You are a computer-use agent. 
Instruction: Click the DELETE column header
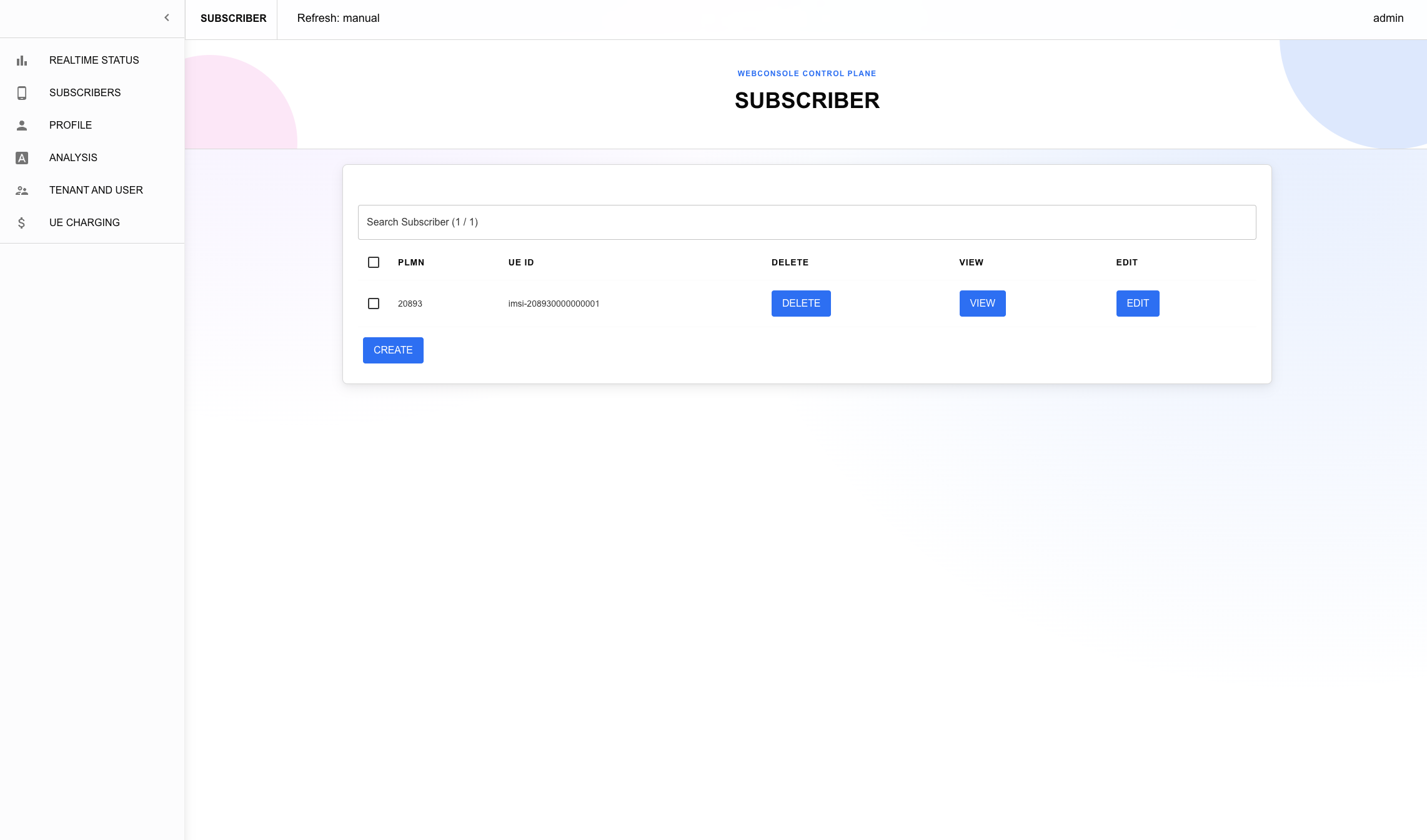point(790,262)
